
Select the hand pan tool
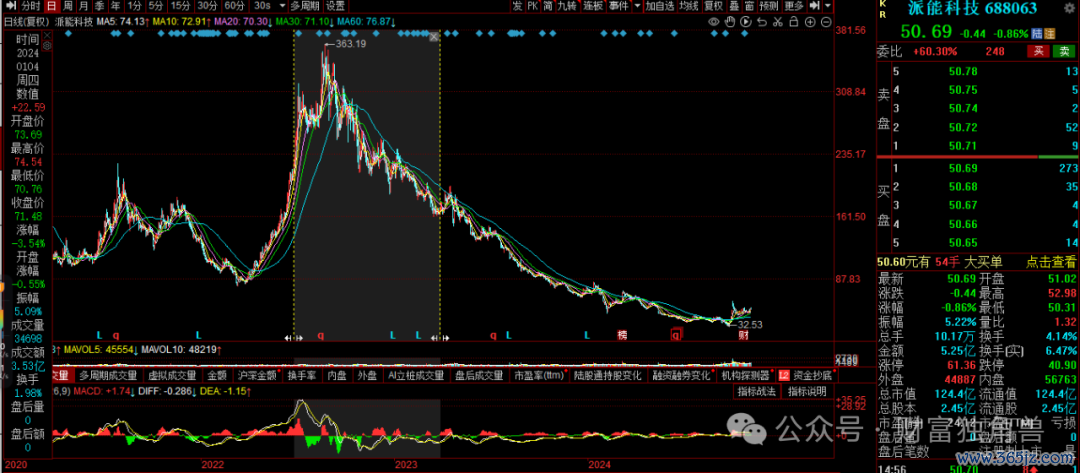(x=729, y=22)
